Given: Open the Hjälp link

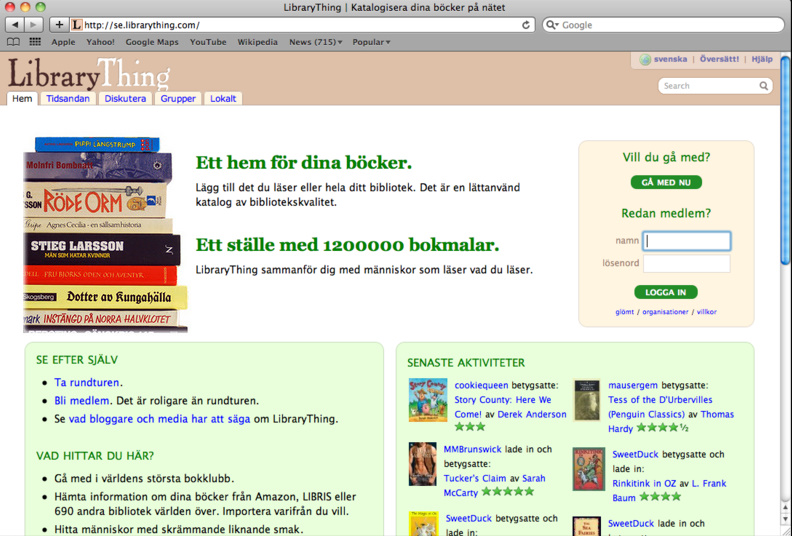Looking at the screenshot, I should pyautogui.click(x=762, y=59).
